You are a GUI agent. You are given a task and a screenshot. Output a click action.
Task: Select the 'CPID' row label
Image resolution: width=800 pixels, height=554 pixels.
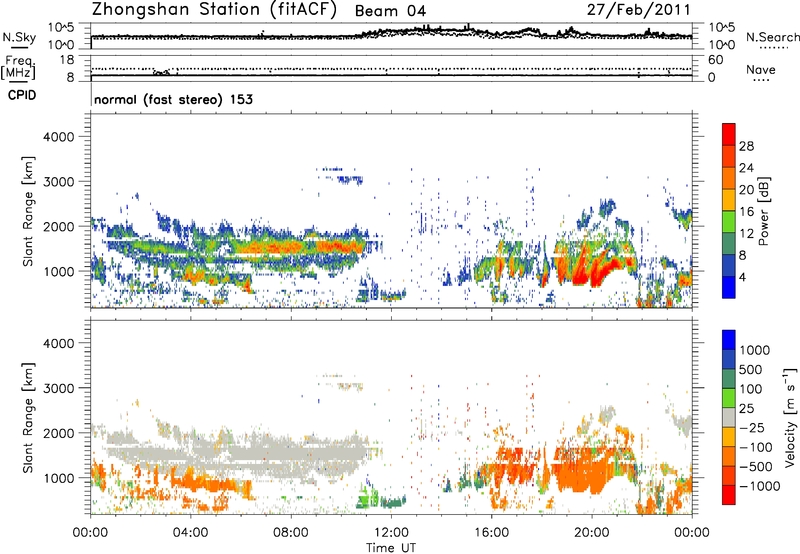(x=22, y=95)
